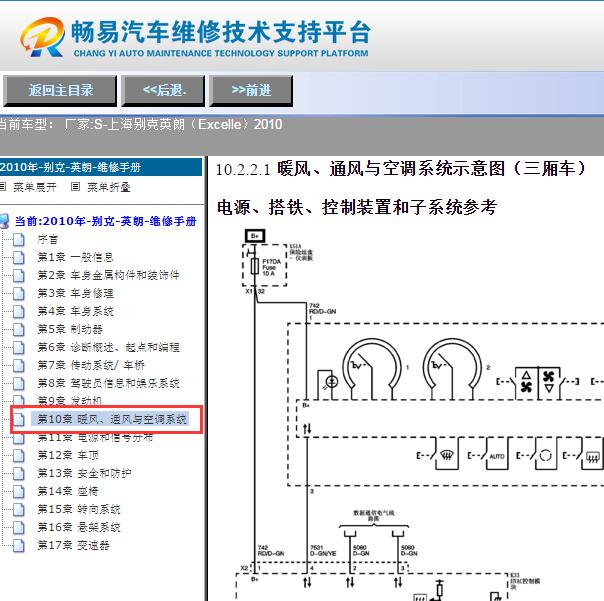Image resolution: width=604 pixels, height=601 pixels.
Task: Click heading 10.2.2.1 暖风、通风与空调系统示意图
Action: click(401, 169)
